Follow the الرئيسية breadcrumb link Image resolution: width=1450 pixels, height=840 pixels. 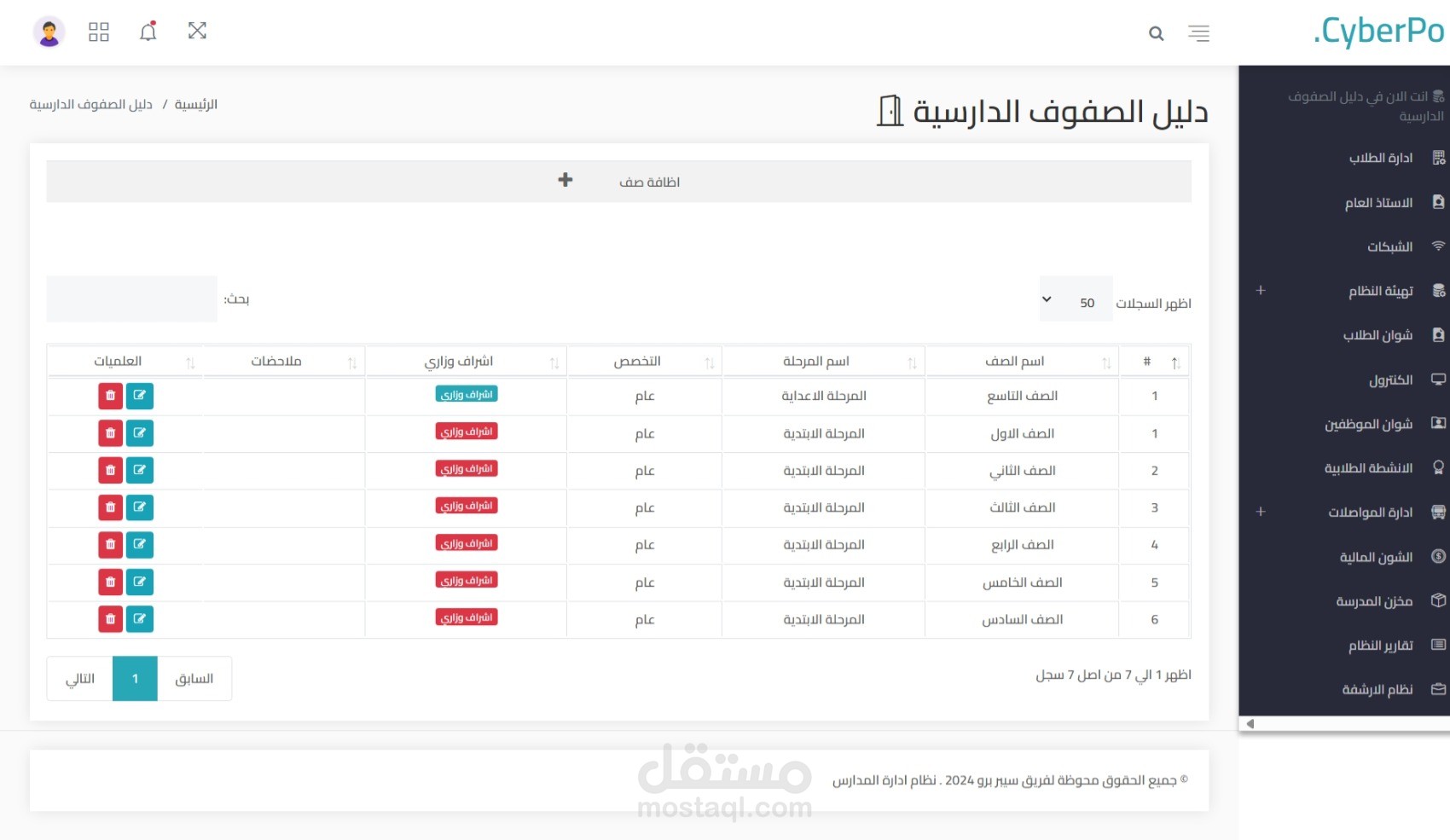pyautogui.click(x=196, y=104)
